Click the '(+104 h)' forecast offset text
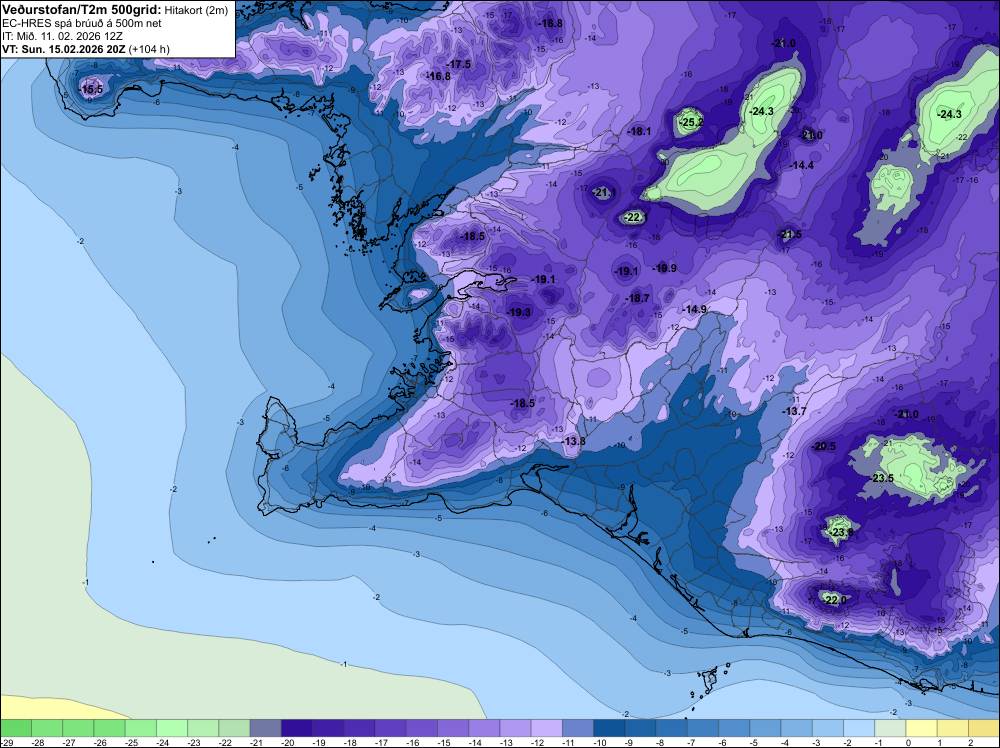 pos(149,49)
